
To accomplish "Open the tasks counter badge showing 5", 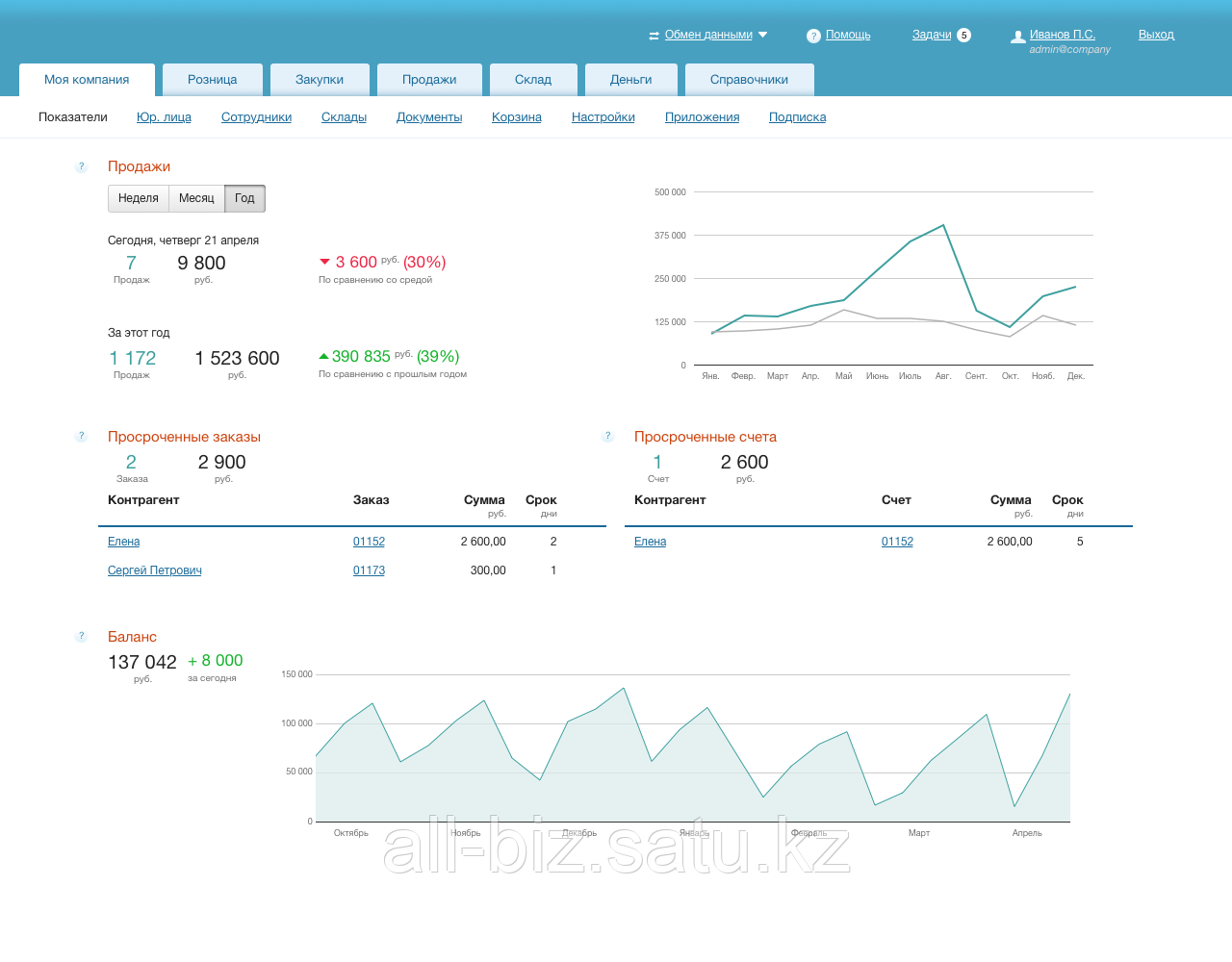I will (x=963, y=36).
